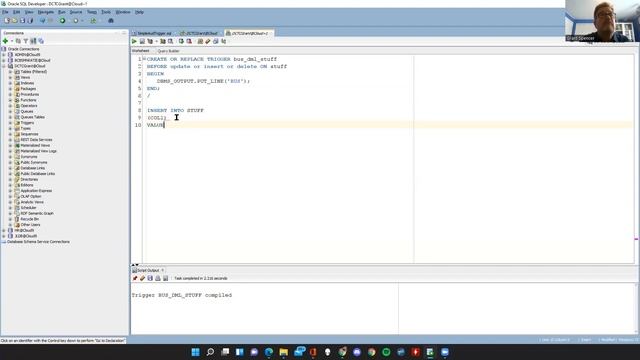The width and height of the screenshot is (640, 360).
Task: Expand the Sequences node
Action: tap(11, 134)
